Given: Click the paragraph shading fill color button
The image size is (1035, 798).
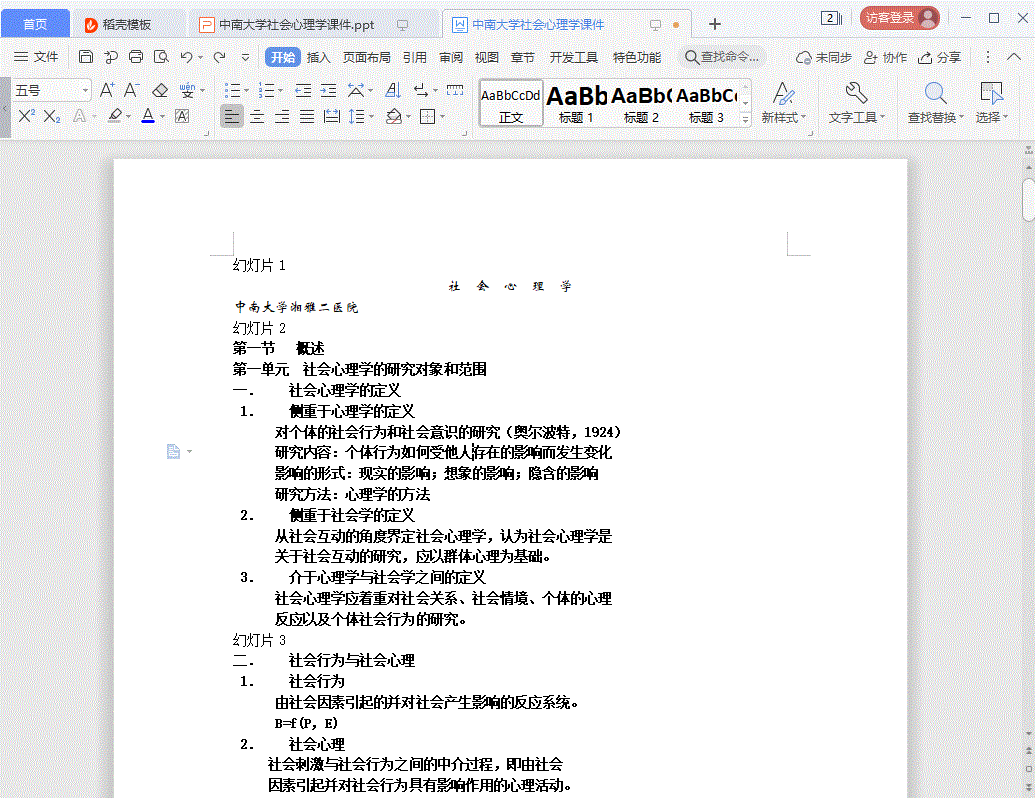Looking at the screenshot, I should 393,117.
